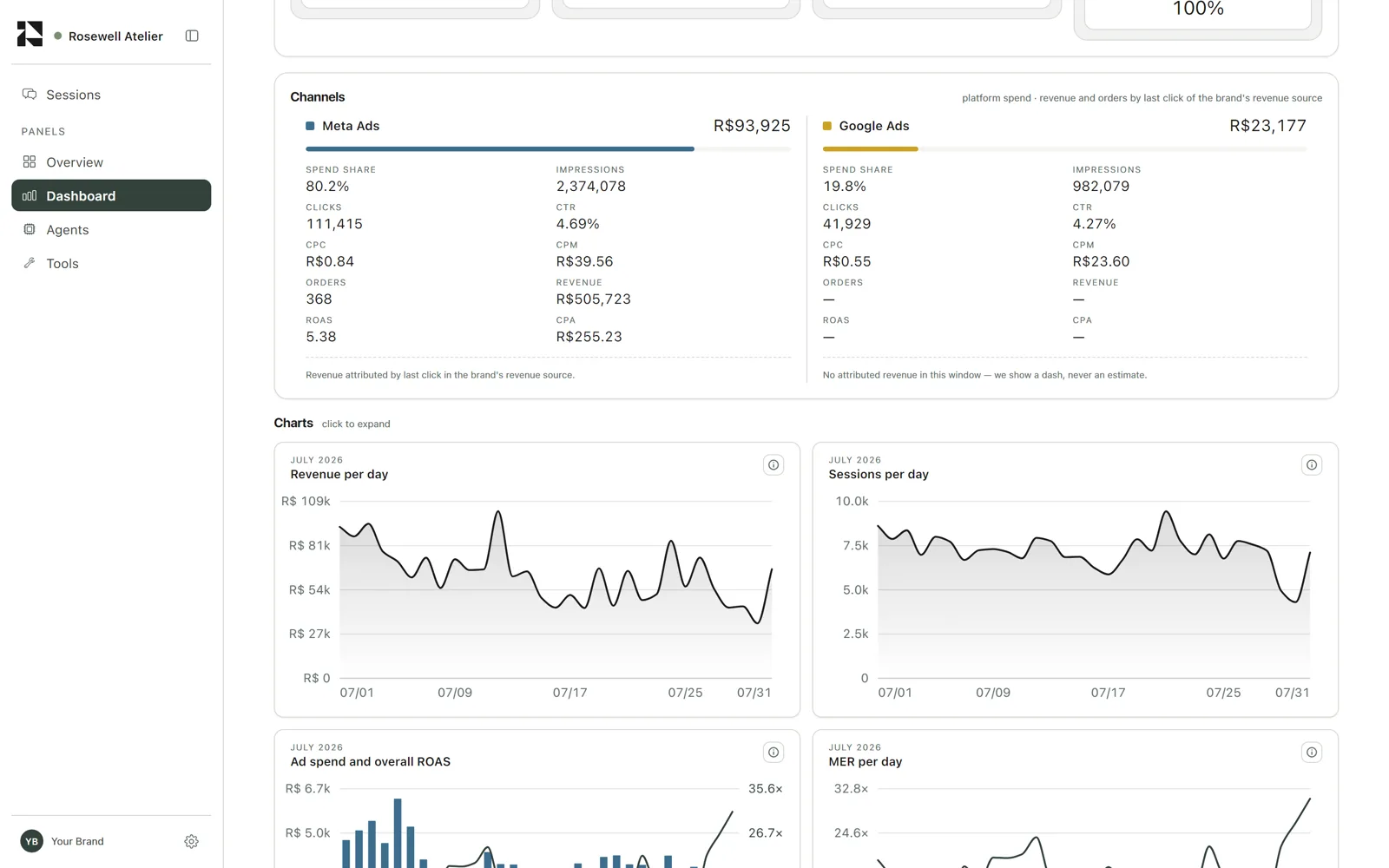Click the Meta Ads channel title

click(x=351, y=126)
